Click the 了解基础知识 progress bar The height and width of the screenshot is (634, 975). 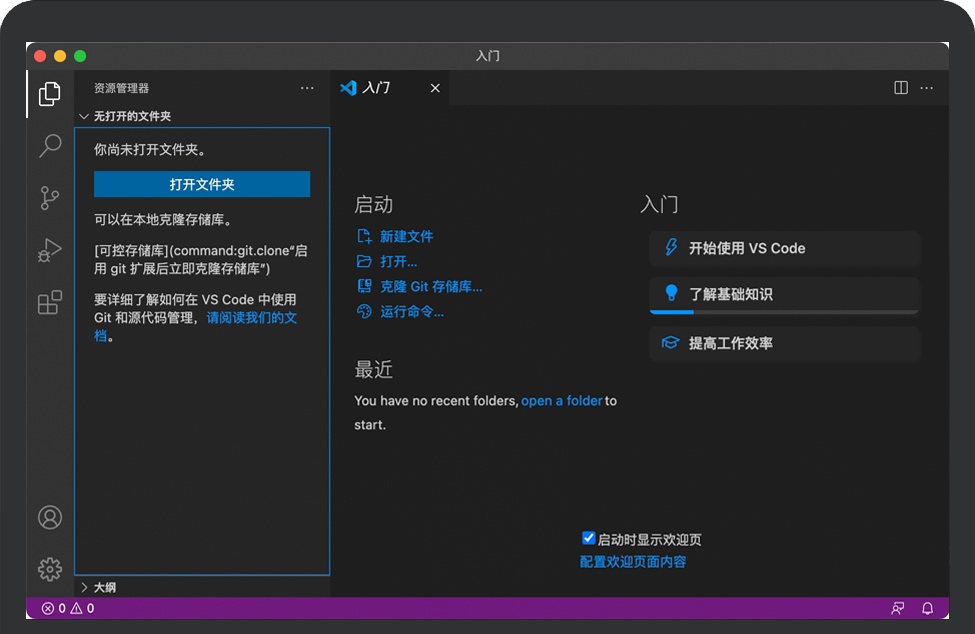pyautogui.click(x=784, y=312)
